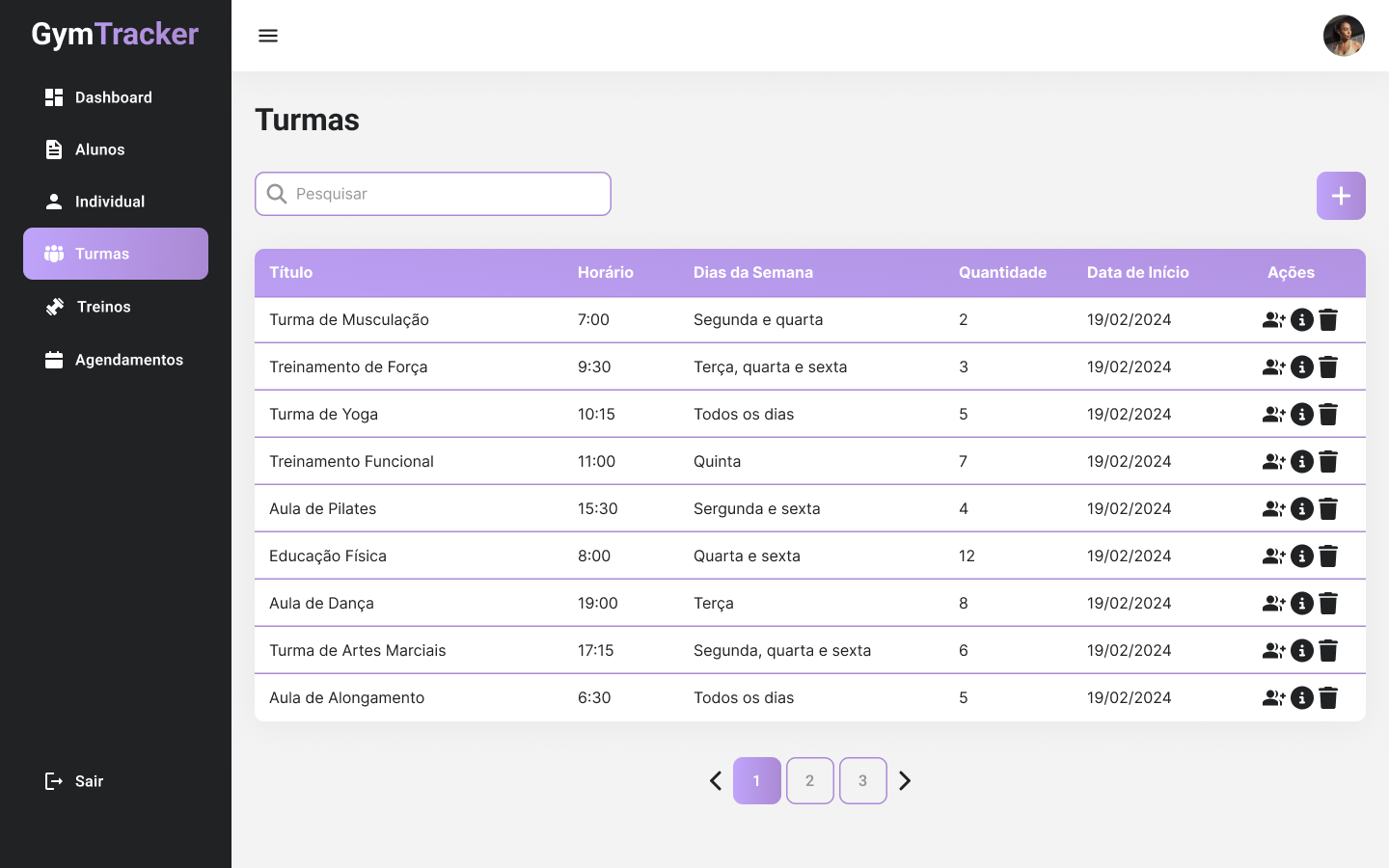Open Agendamentos from the sidebar
The width and height of the screenshot is (1389, 868).
129,360
